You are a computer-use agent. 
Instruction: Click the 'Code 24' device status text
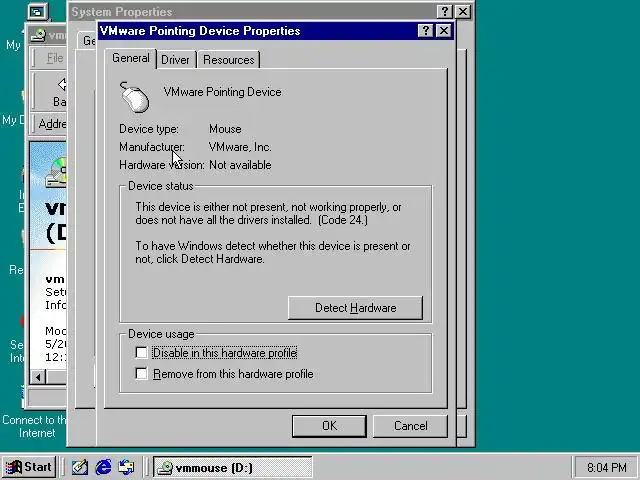coord(343,220)
